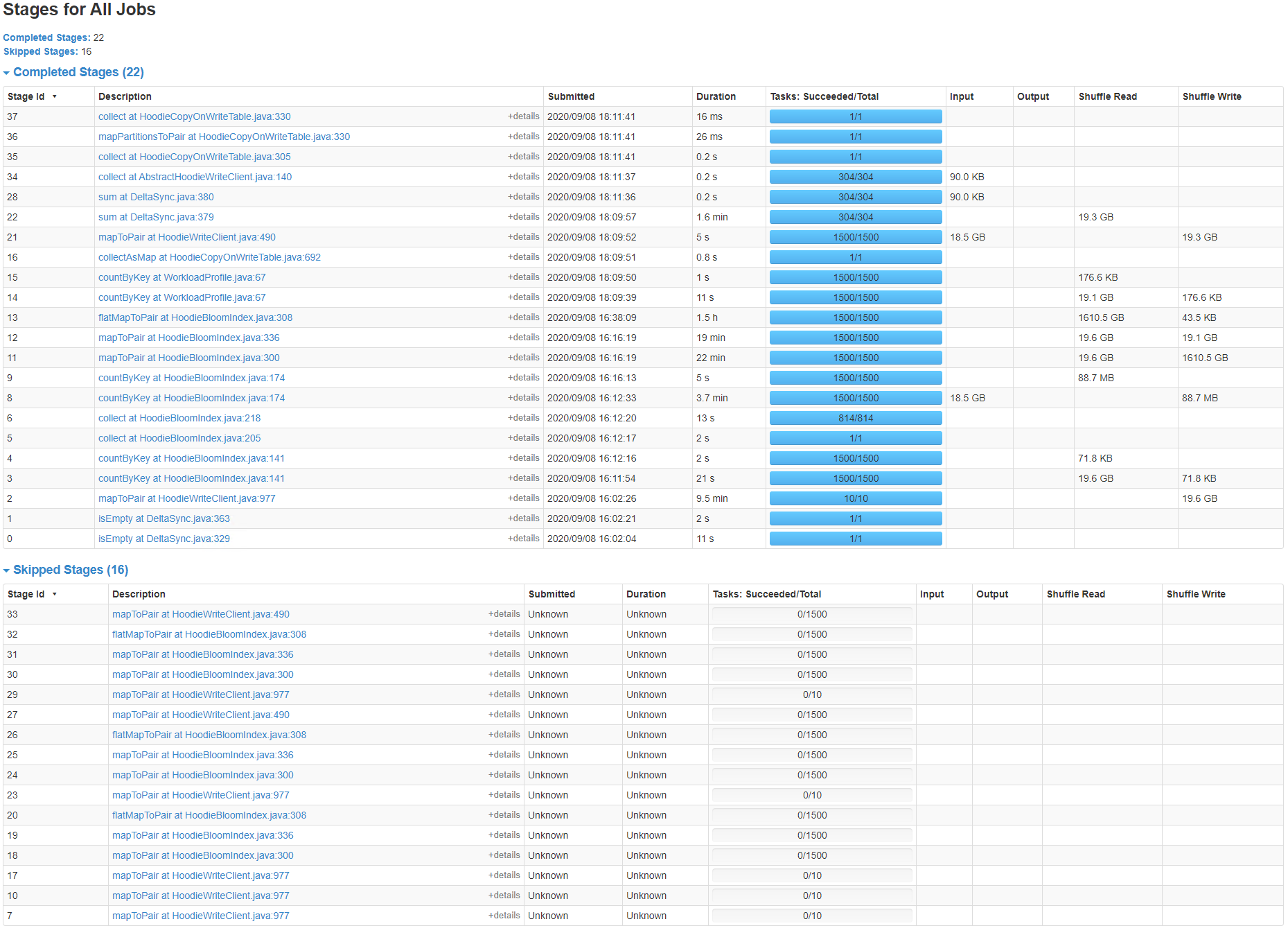Jump to Completed Stages summary link

[x=46, y=37]
